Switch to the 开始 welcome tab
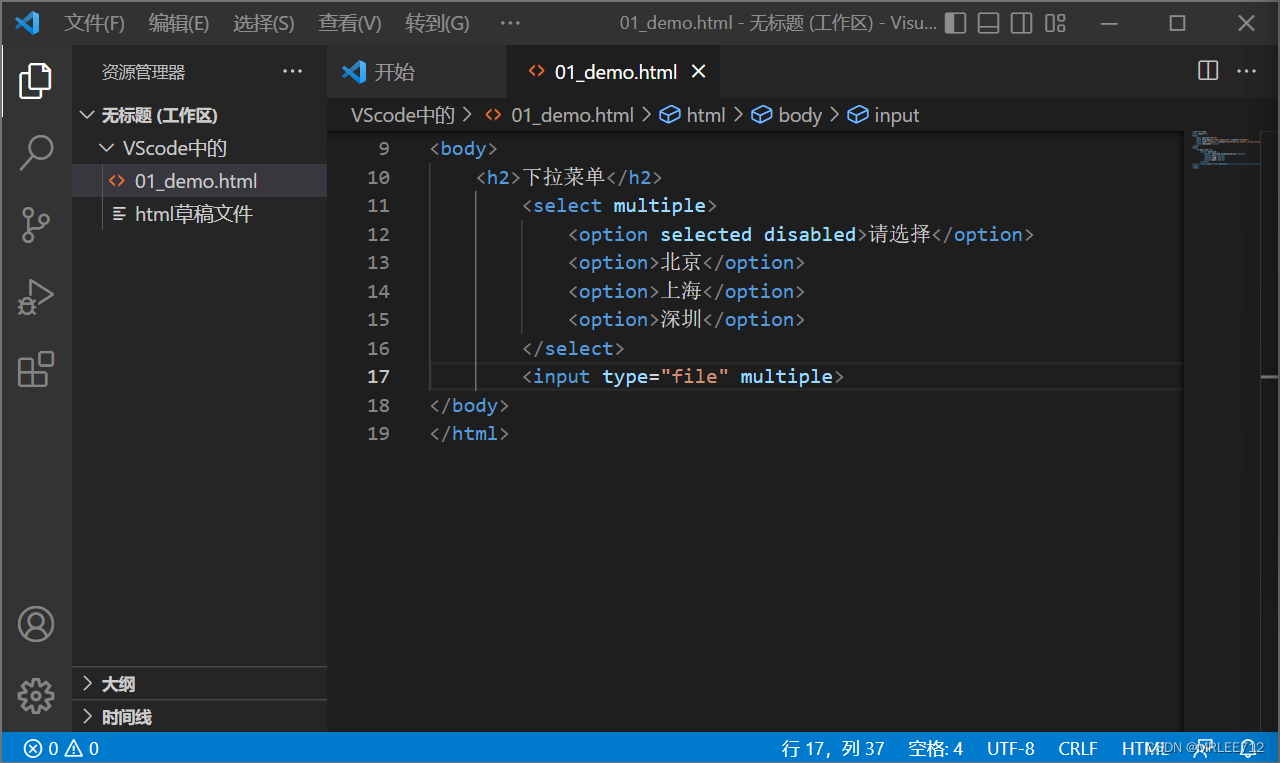The image size is (1280, 763). [417, 71]
